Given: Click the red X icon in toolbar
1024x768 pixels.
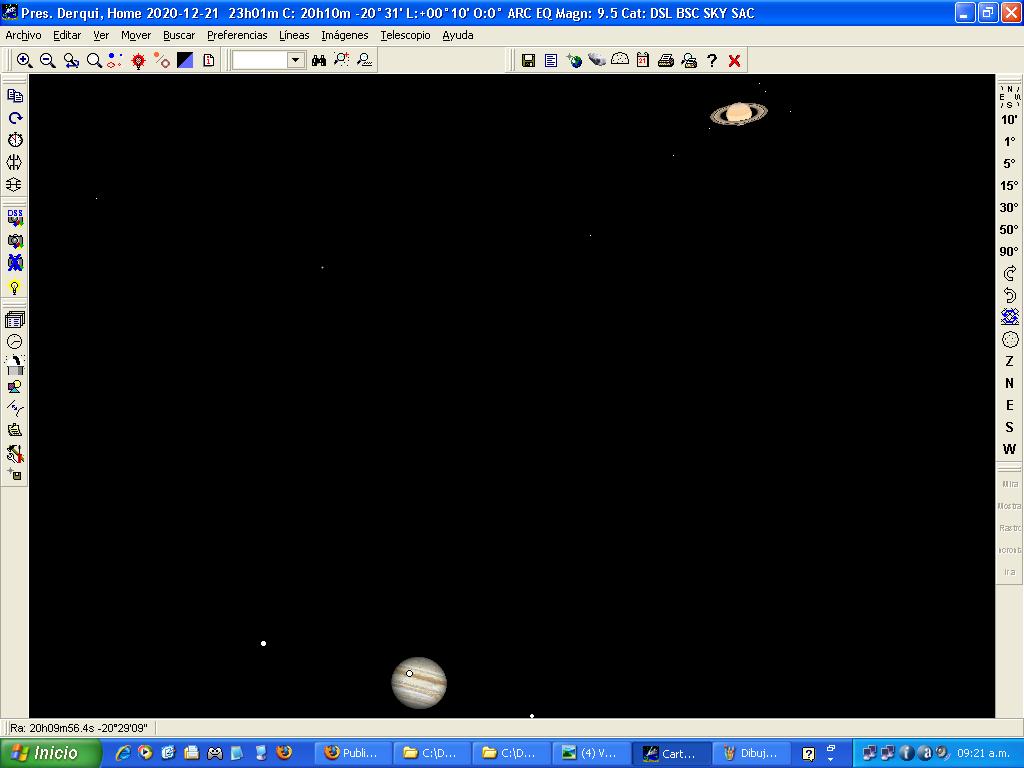Looking at the screenshot, I should 735,60.
